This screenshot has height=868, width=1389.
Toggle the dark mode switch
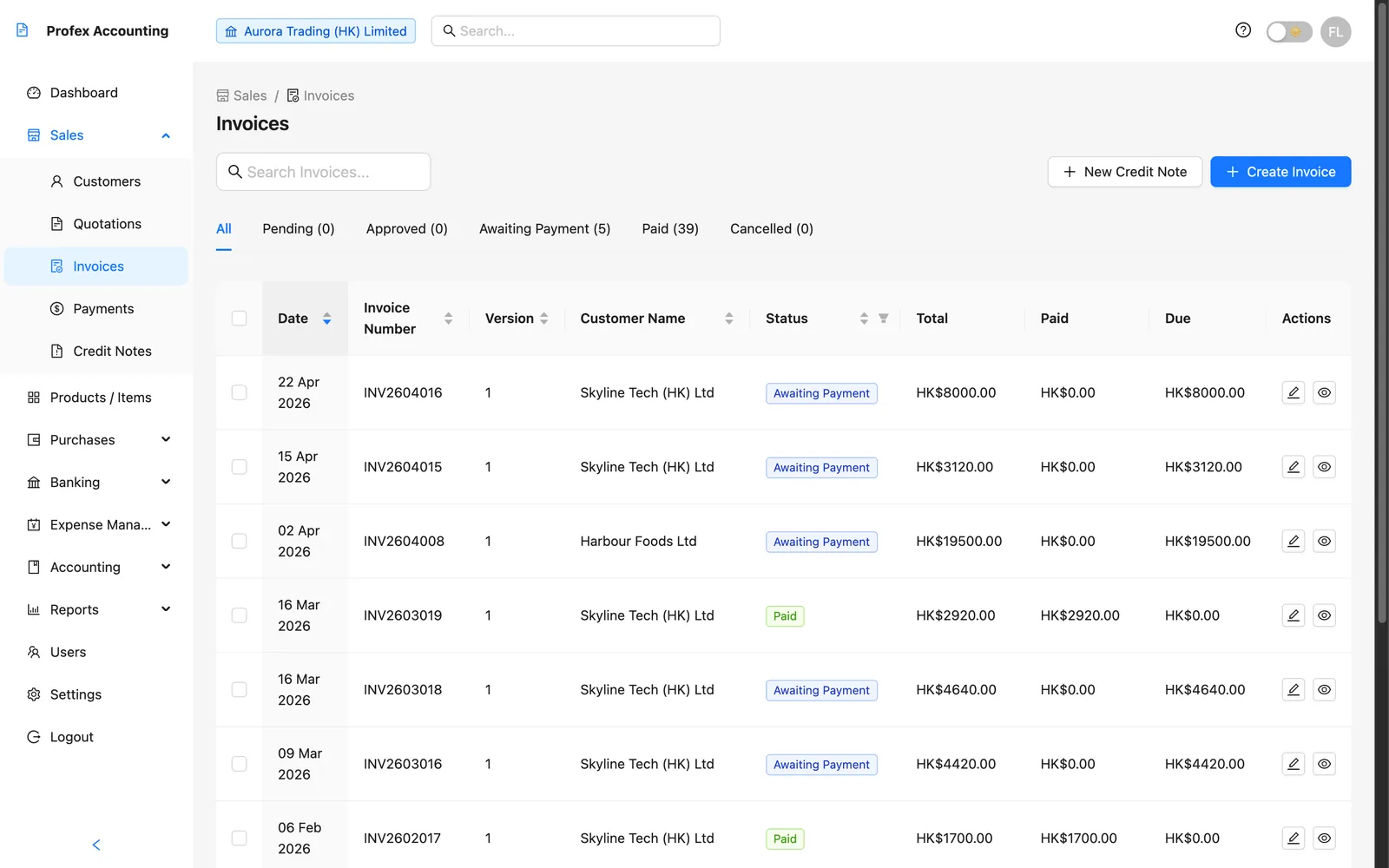[1289, 31]
